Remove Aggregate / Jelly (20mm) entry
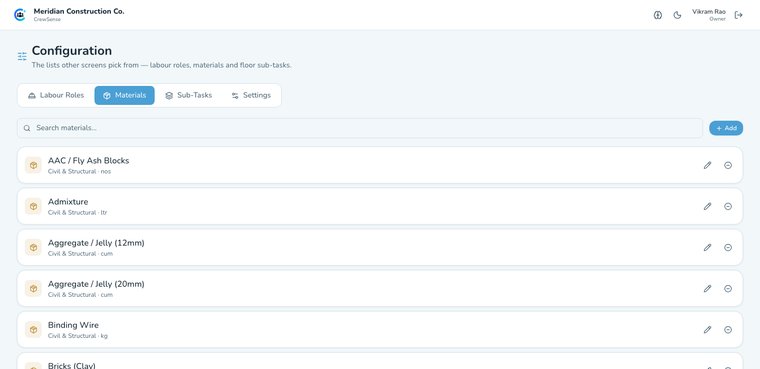Screen dimensions: 760x369 click(x=728, y=289)
